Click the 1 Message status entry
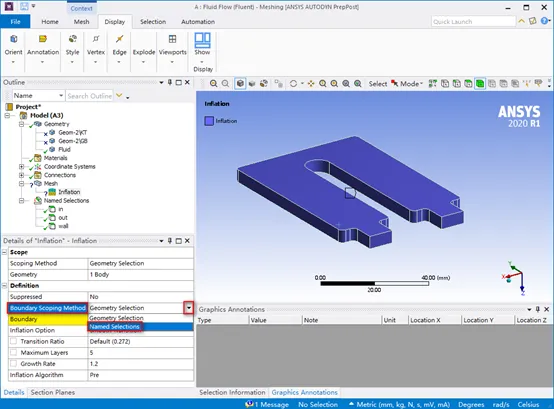Image resolution: width=554 pixels, height=409 pixels. coord(271,404)
